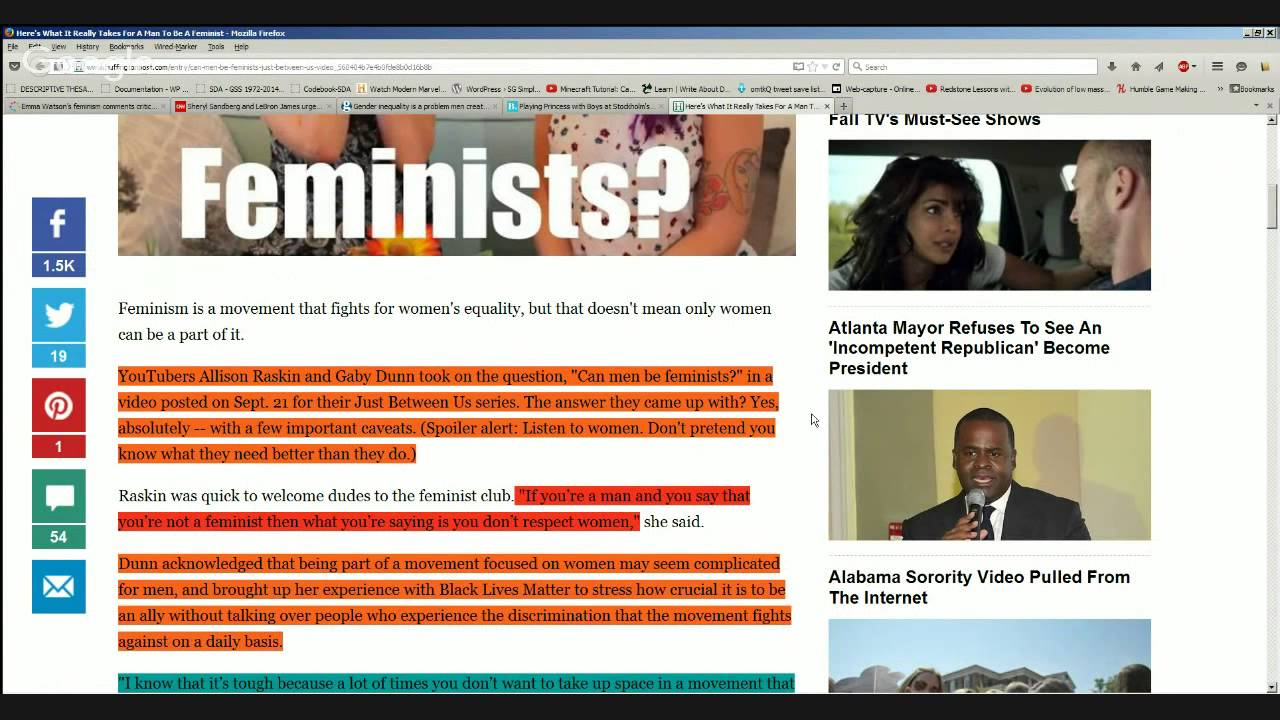
Task: Open the Bookmarks menu
Action: [126, 47]
